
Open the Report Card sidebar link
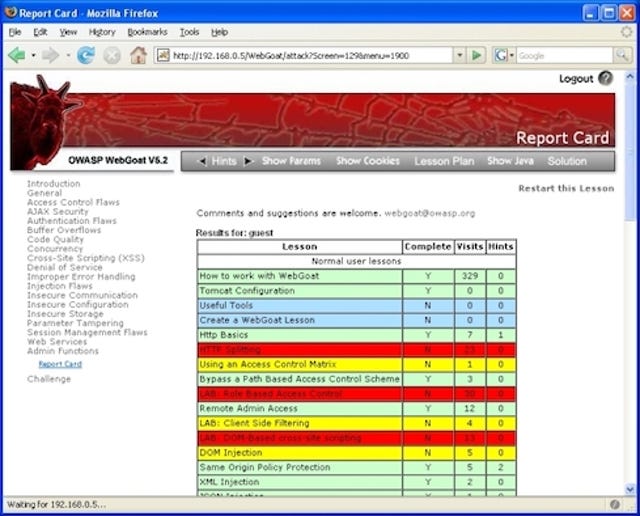click(x=60, y=364)
